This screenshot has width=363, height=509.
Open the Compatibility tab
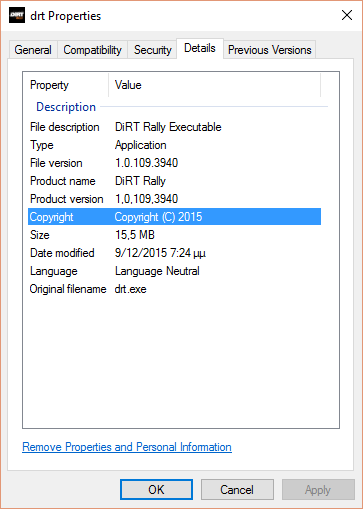point(92,50)
